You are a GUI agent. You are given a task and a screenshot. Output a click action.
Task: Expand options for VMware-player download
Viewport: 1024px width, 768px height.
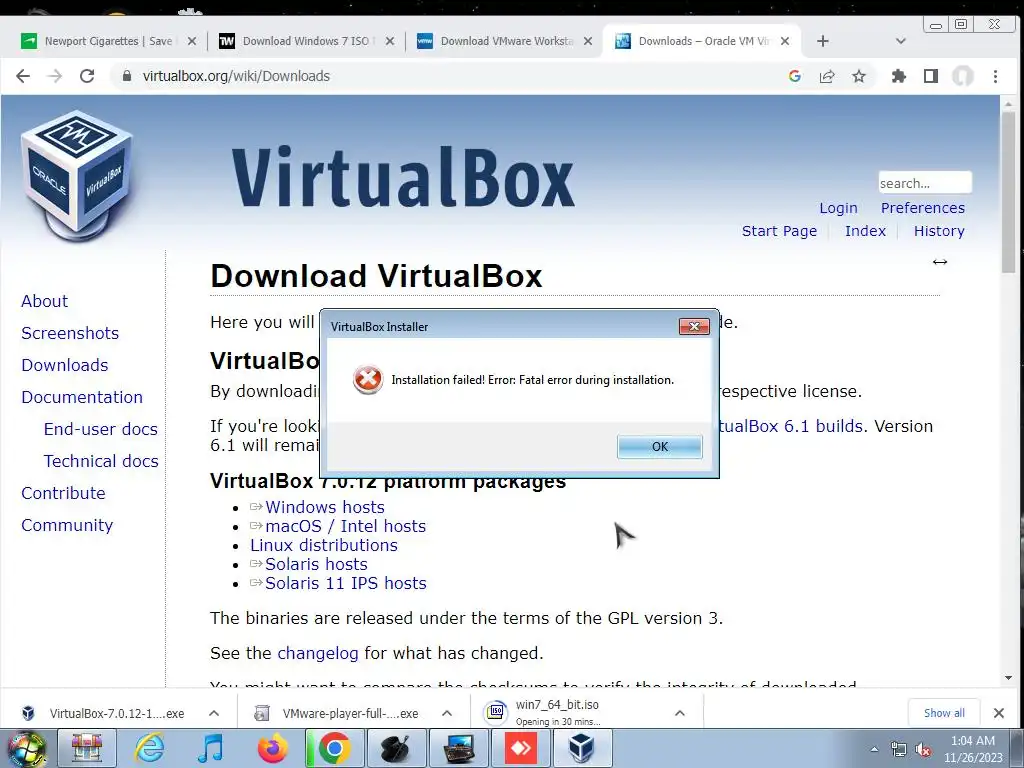pos(447,713)
